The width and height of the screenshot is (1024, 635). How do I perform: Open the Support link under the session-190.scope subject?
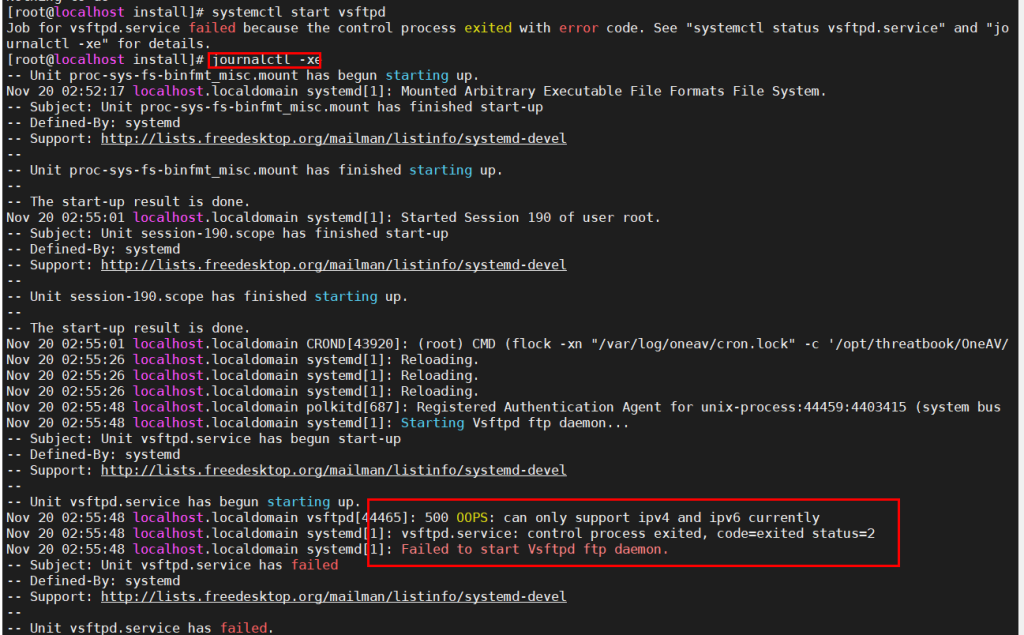[x=333, y=265]
